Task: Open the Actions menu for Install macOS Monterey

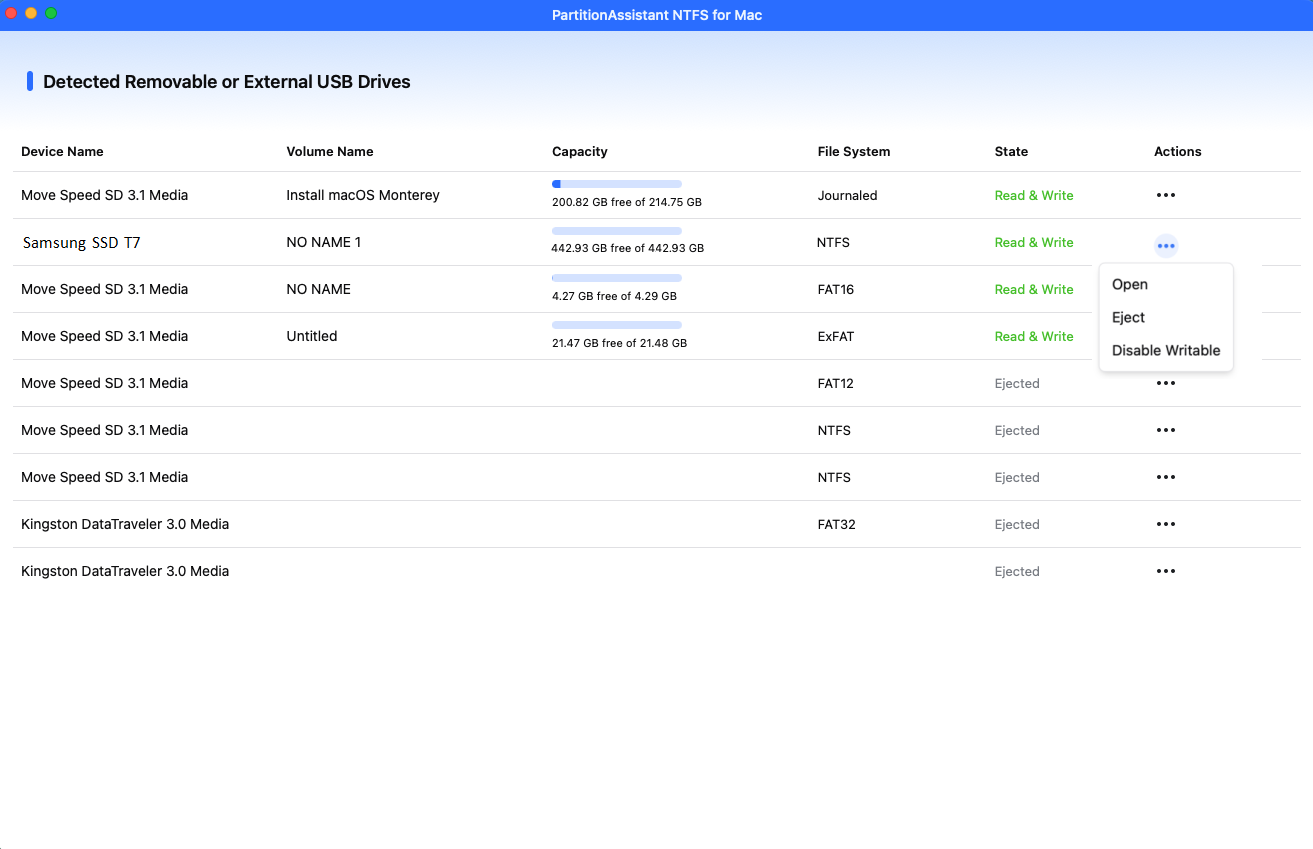Action: click(x=1165, y=195)
